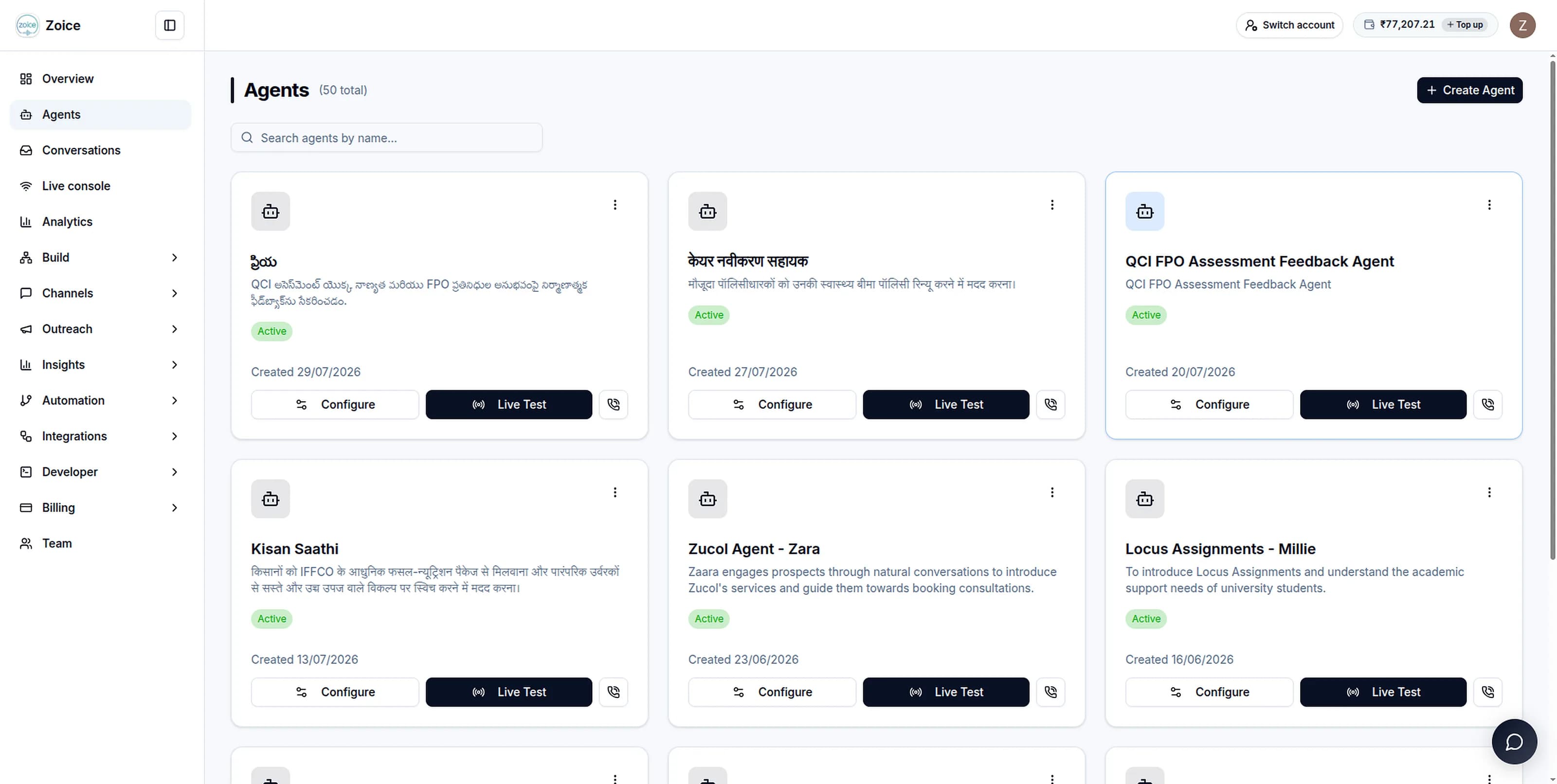Click robot icon on Locus Assignments - Millie card
Image resolution: width=1557 pixels, height=784 pixels.
pyautogui.click(x=1145, y=499)
